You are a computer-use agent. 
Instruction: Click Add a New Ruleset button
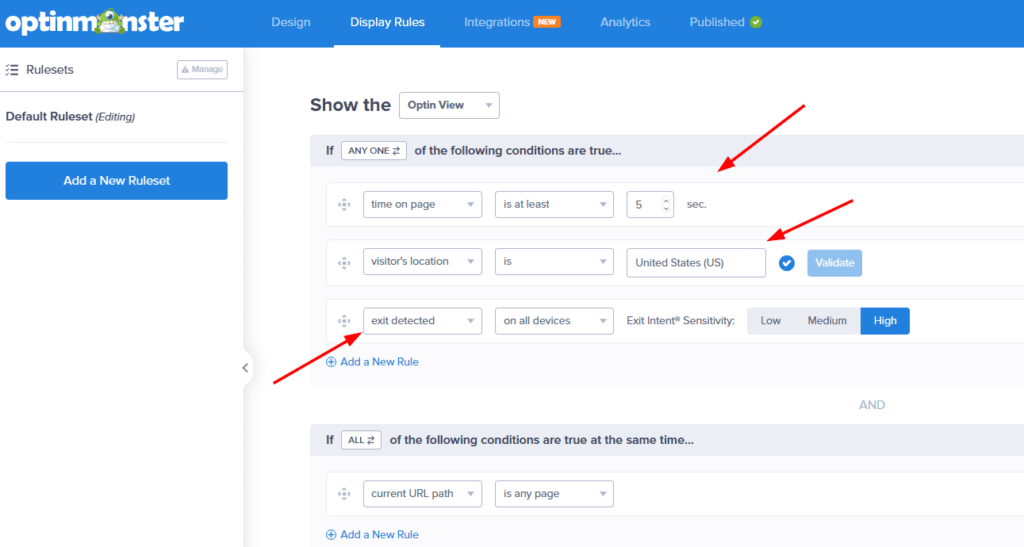click(116, 181)
